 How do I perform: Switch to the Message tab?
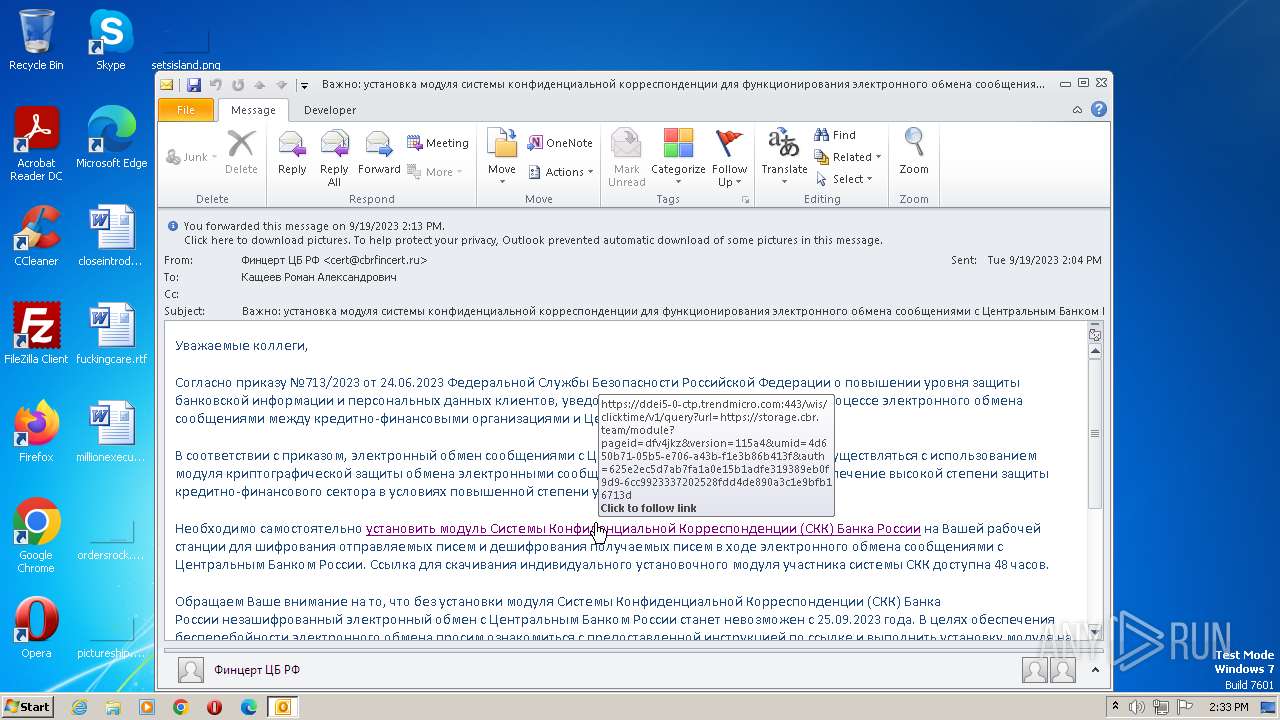pyautogui.click(x=253, y=110)
